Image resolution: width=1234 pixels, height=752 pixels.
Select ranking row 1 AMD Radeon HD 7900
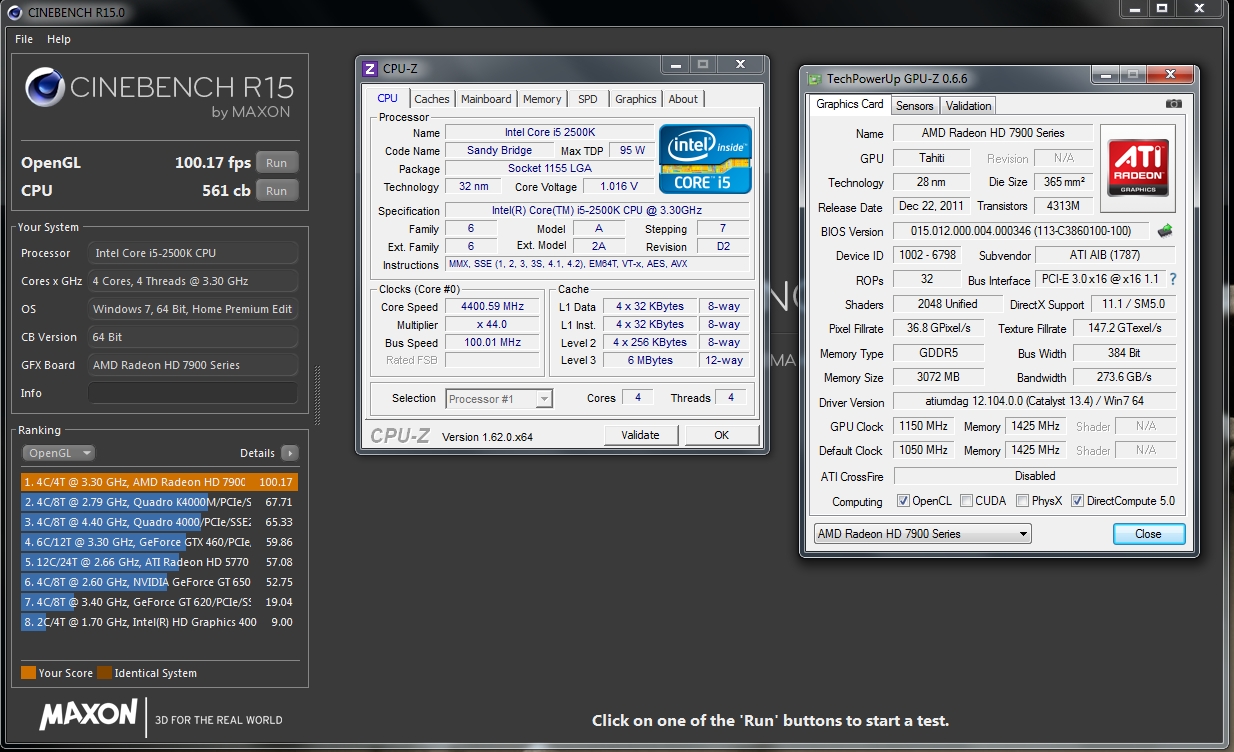[x=160, y=482]
